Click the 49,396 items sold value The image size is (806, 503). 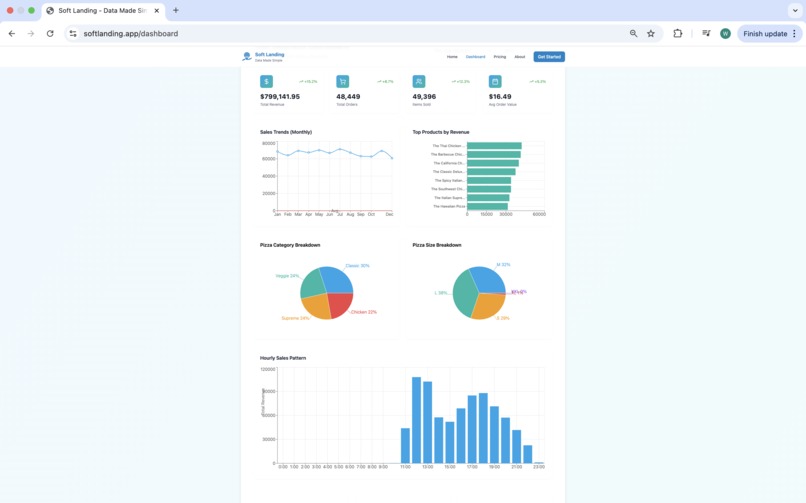pos(424,97)
